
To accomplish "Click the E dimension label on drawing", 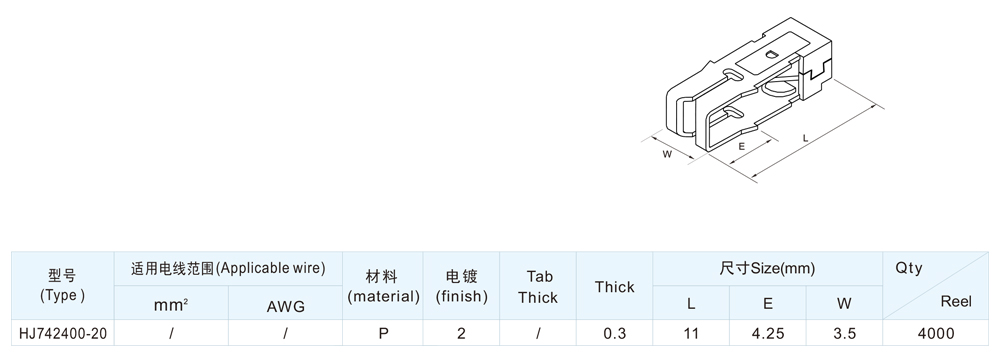I will (742, 146).
